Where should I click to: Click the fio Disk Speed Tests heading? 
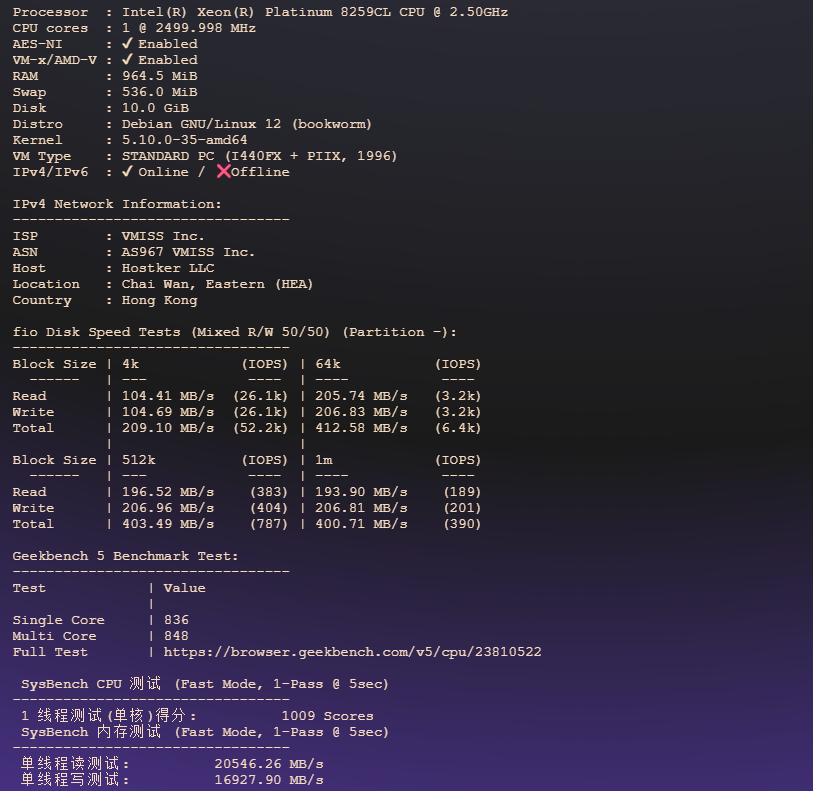pyautogui.click(x=97, y=332)
